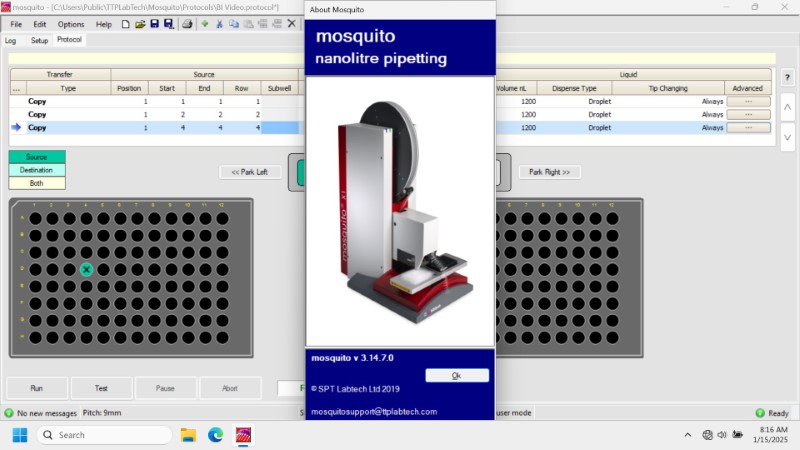Switch to the Log tab
This screenshot has height=450, width=800.
tap(11, 40)
